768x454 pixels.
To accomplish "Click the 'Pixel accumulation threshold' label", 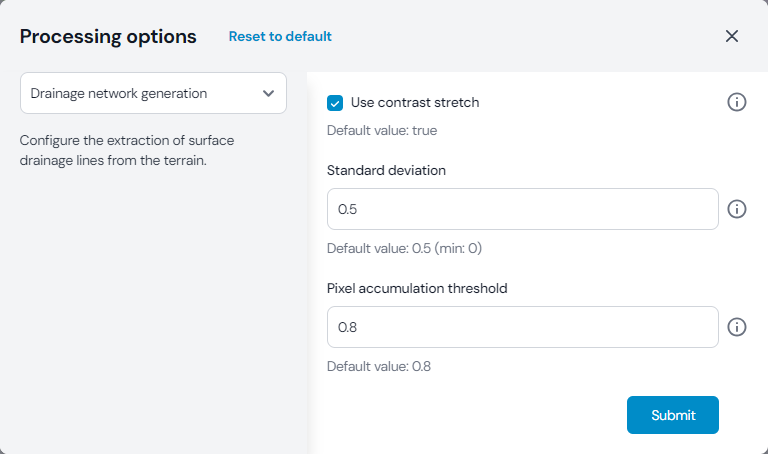I will [x=417, y=288].
